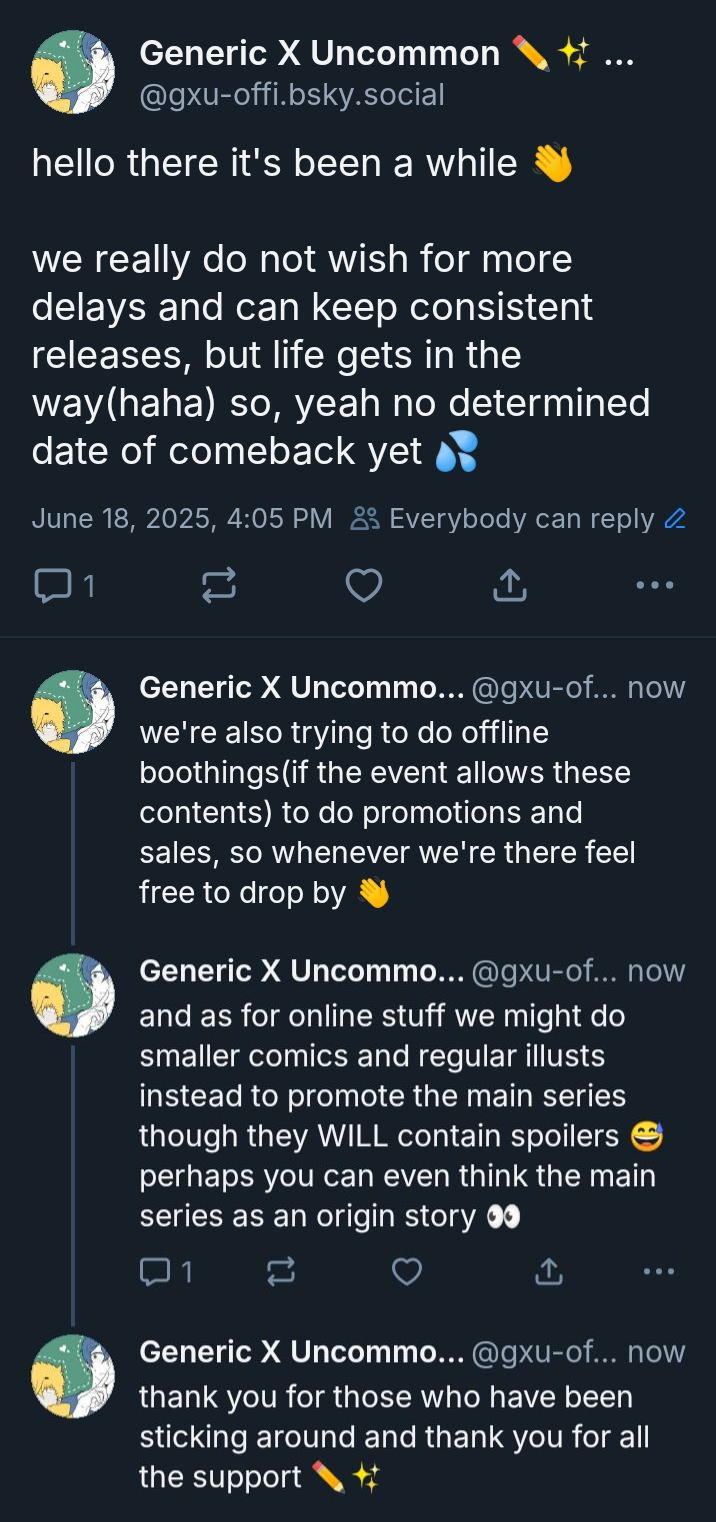716x1522 pixels.
Task: Open author name on "offline boothings" reply
Action: pyautogui.click(x=301, y=688)
